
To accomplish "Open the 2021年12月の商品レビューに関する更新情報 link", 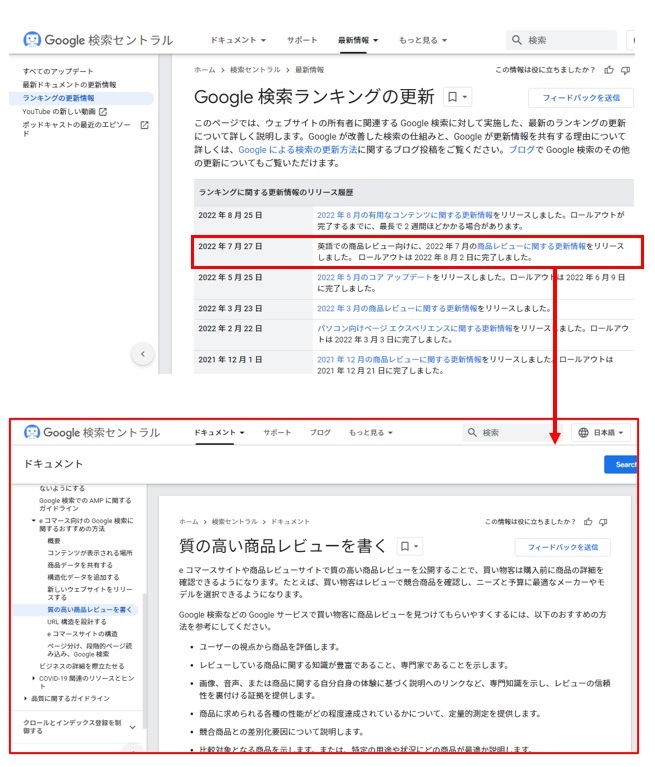I will pos(399,360).
